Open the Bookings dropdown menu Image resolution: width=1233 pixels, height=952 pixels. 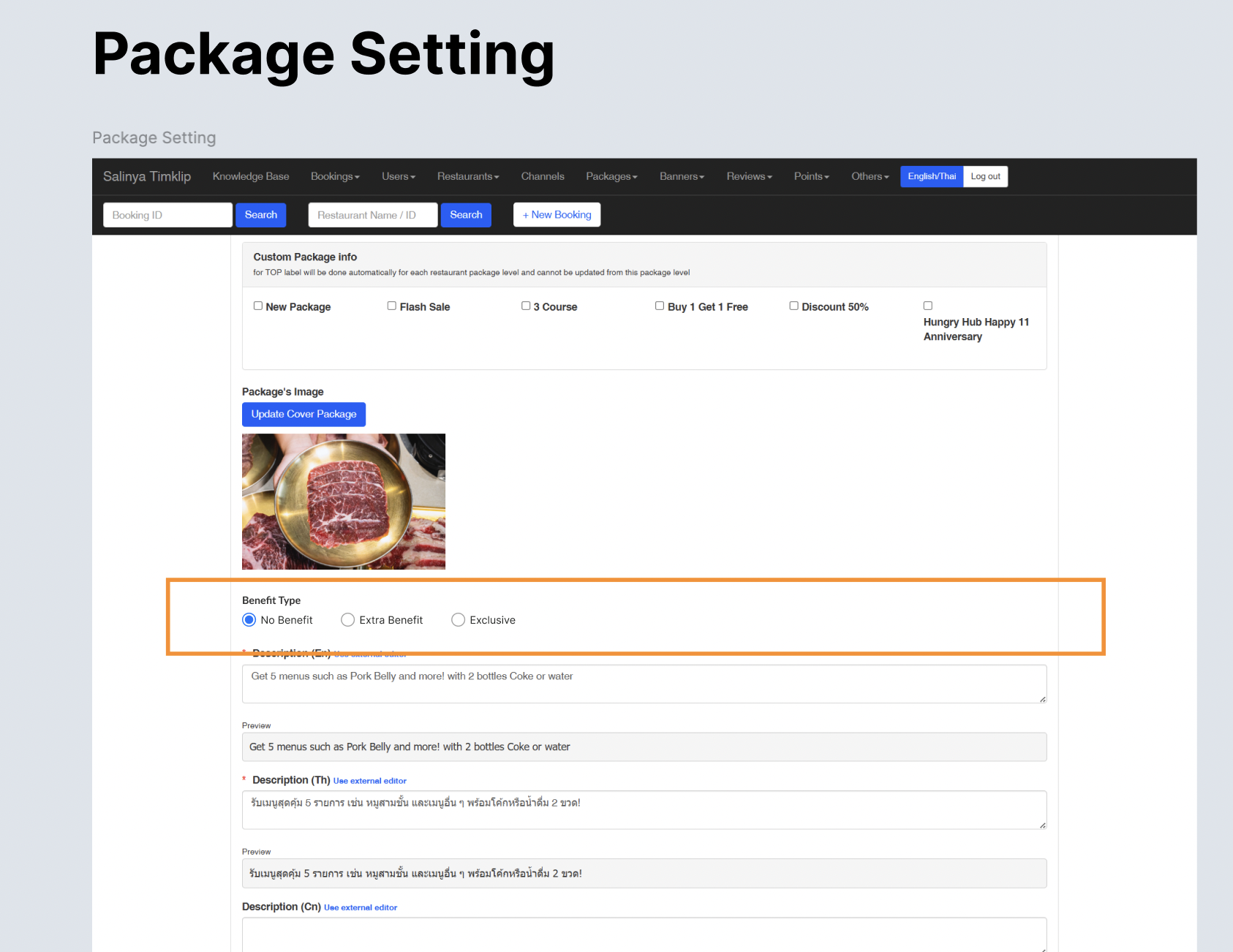(x=335, y=176)
